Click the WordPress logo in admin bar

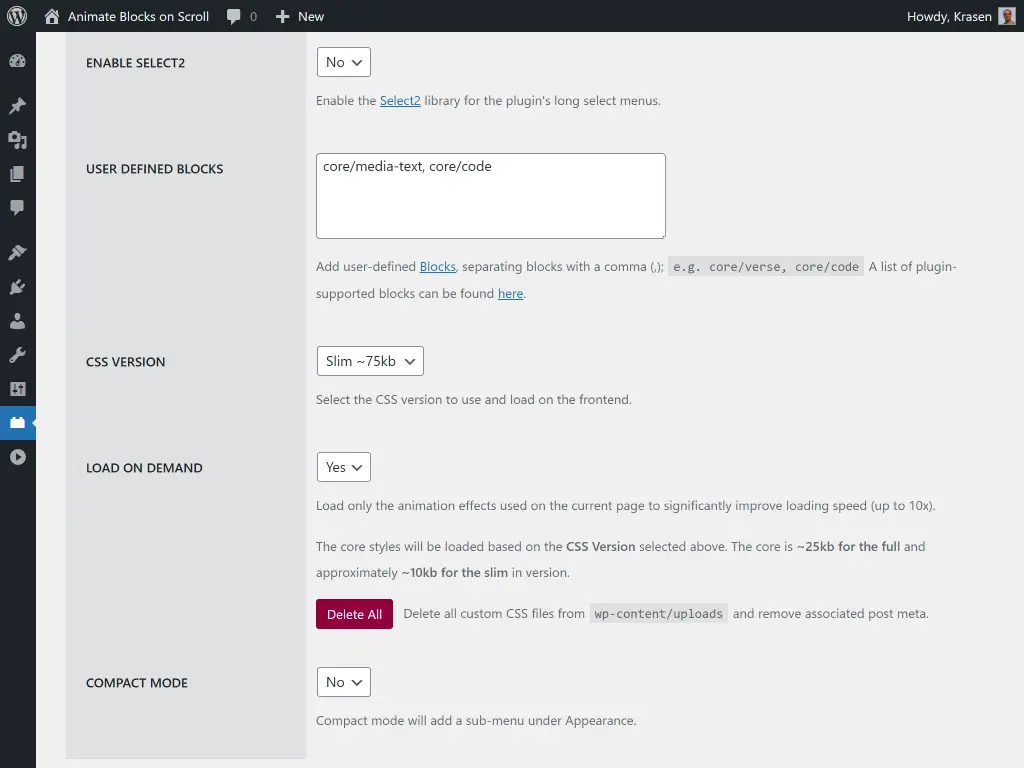tap(15, 16)
